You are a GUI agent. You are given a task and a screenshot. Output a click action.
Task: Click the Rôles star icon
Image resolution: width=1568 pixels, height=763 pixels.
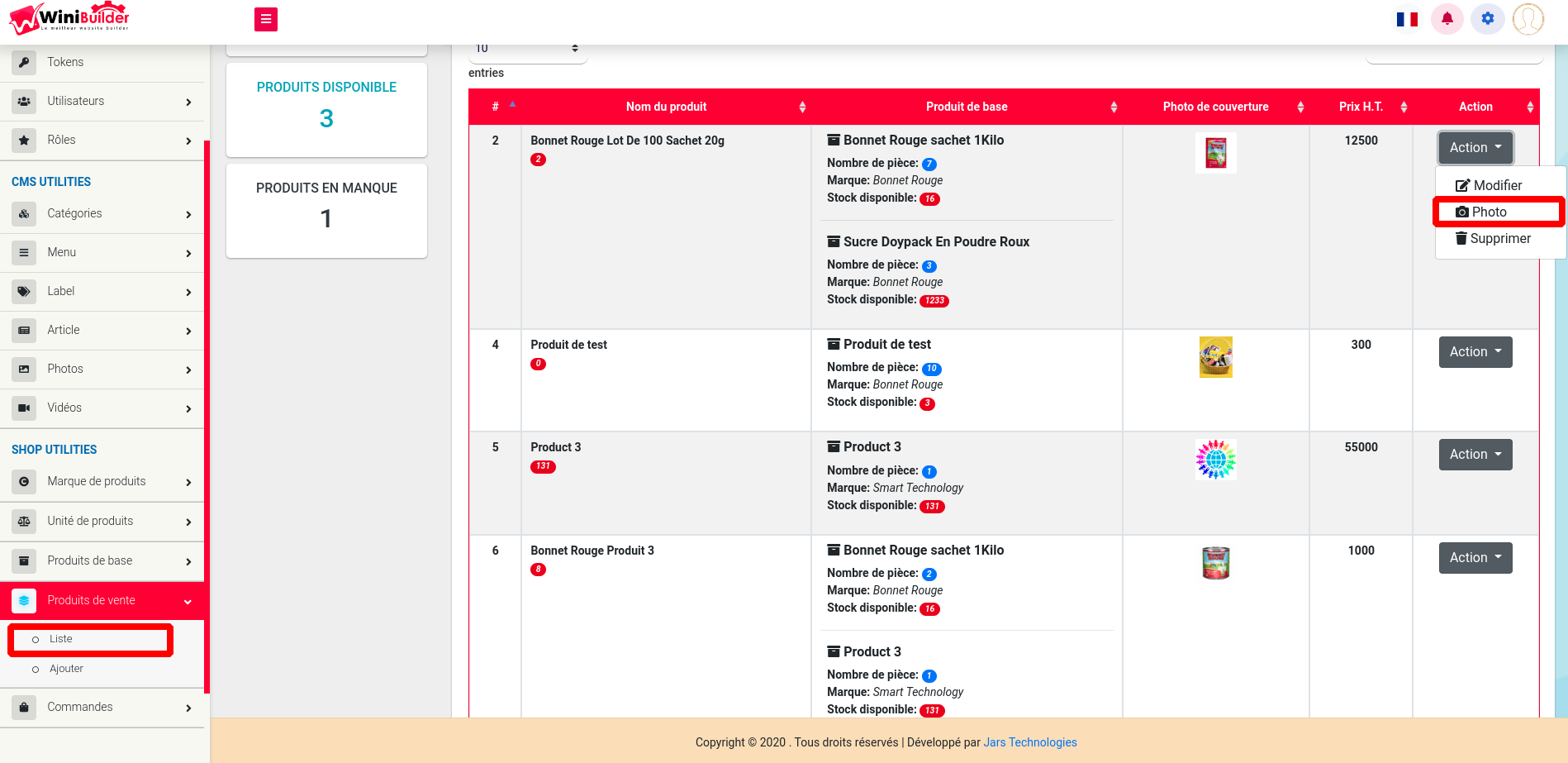pos(24,140)
